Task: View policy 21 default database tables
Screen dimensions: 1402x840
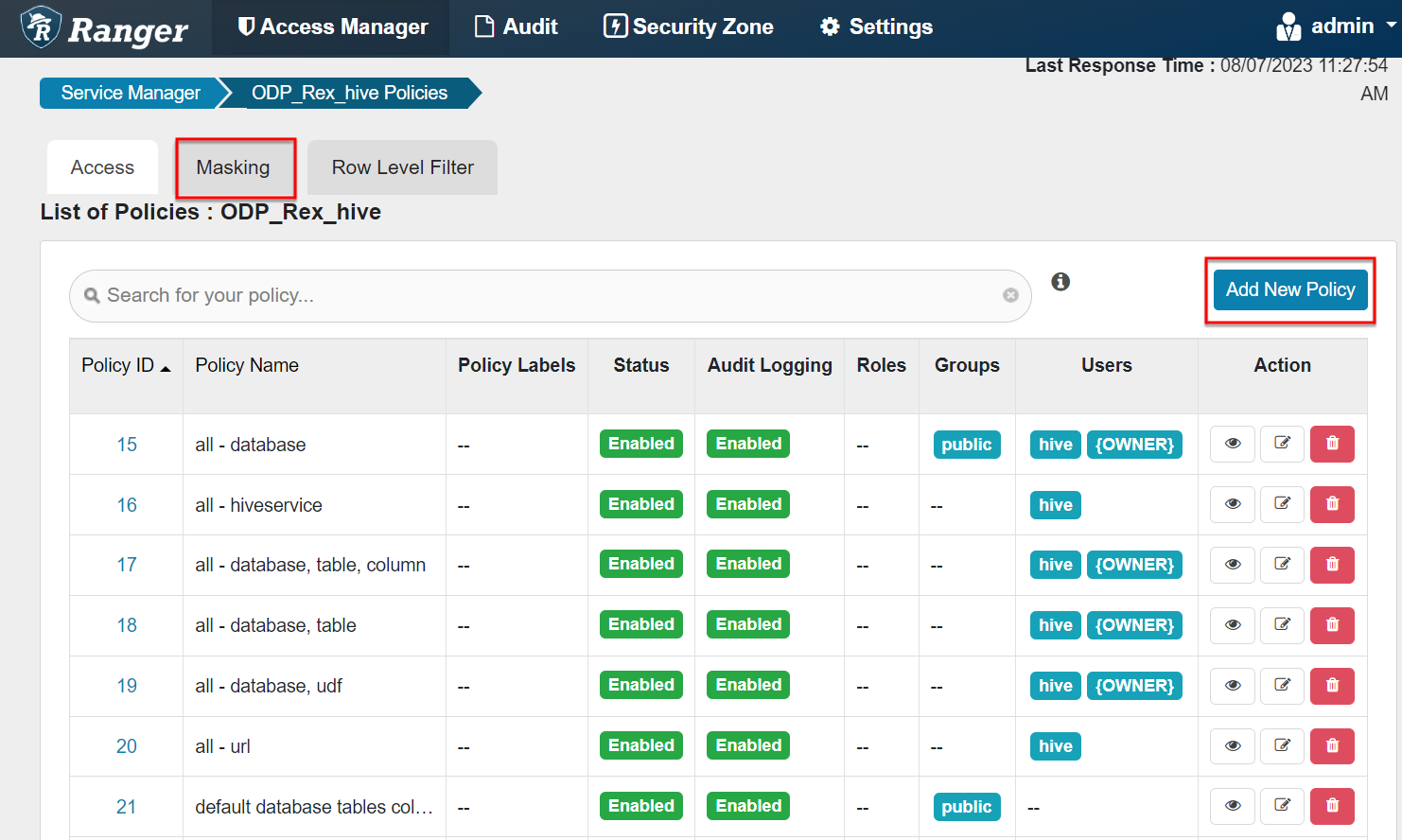Action: coord(1233,806)
